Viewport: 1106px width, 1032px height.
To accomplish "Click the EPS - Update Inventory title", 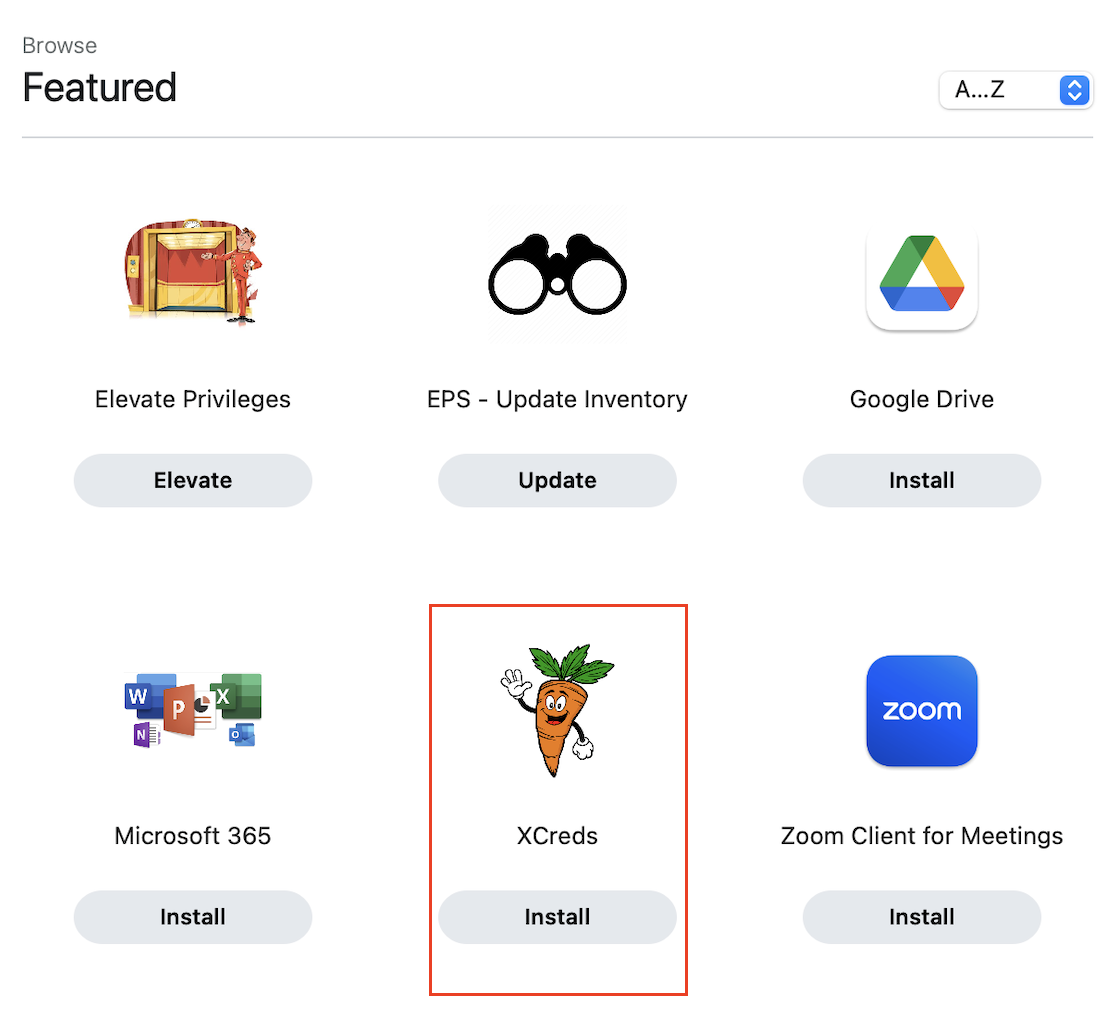I will point(557,399).
